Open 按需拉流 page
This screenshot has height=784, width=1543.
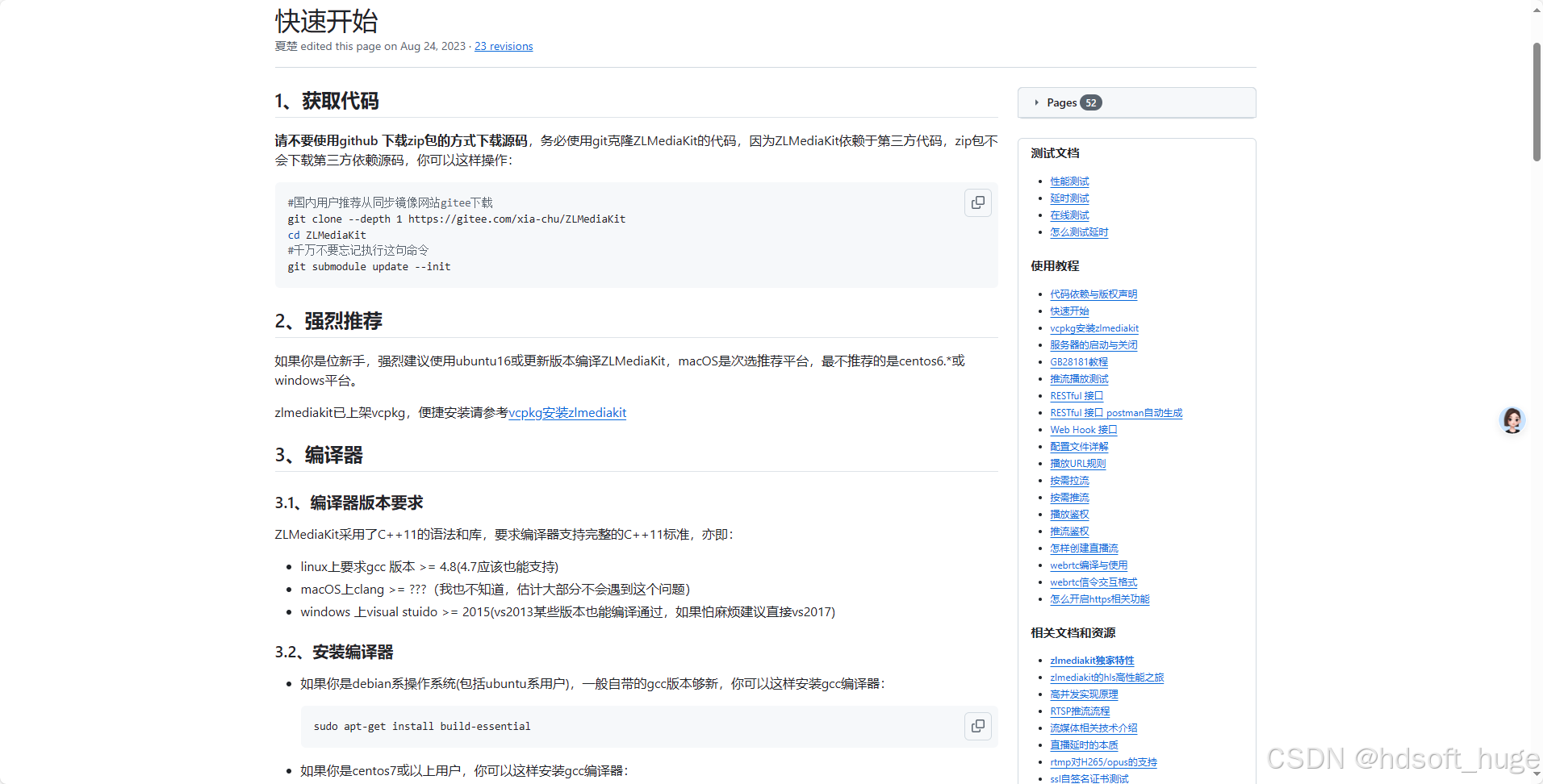click(x=1069, y=481)
